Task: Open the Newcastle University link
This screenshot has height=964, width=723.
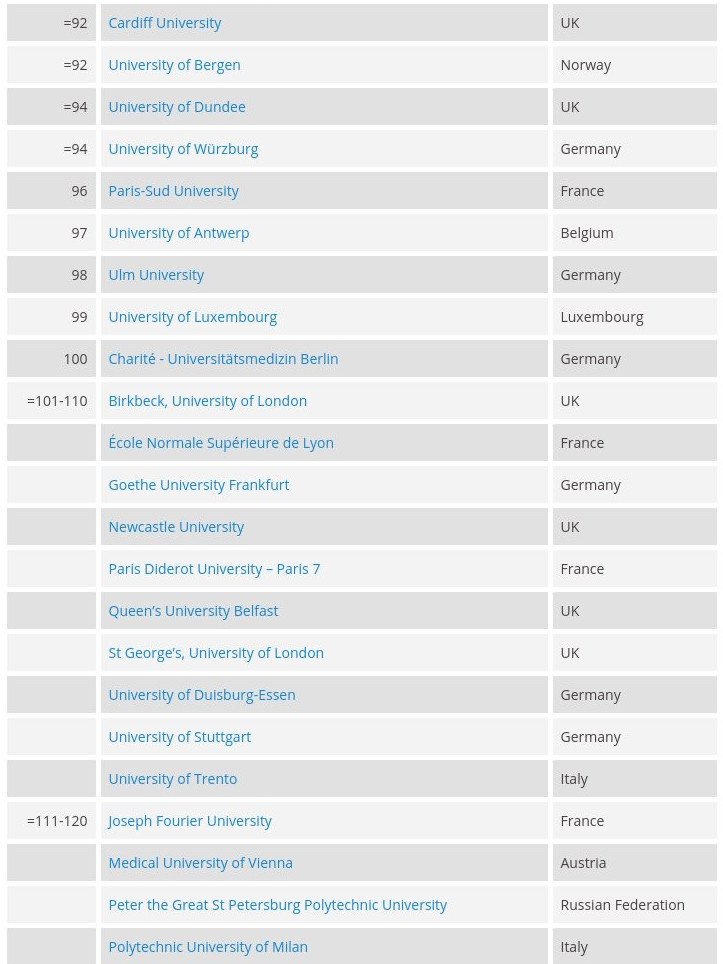Action: pyautogui.click(x=176, y=527)
